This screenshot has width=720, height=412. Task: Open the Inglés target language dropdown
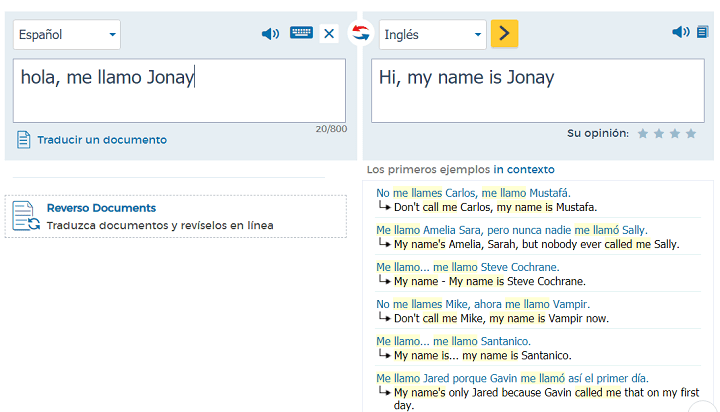point(432,34)
